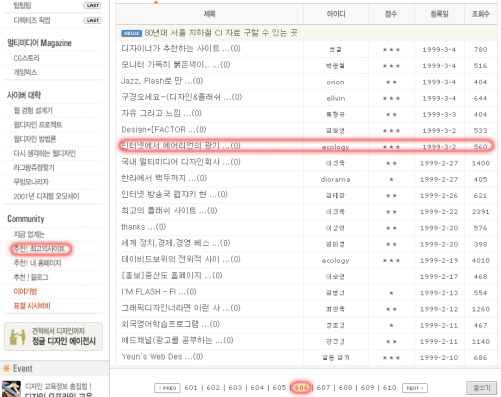Open post 최고의 플래쉬 사이트

coord(169,211)
